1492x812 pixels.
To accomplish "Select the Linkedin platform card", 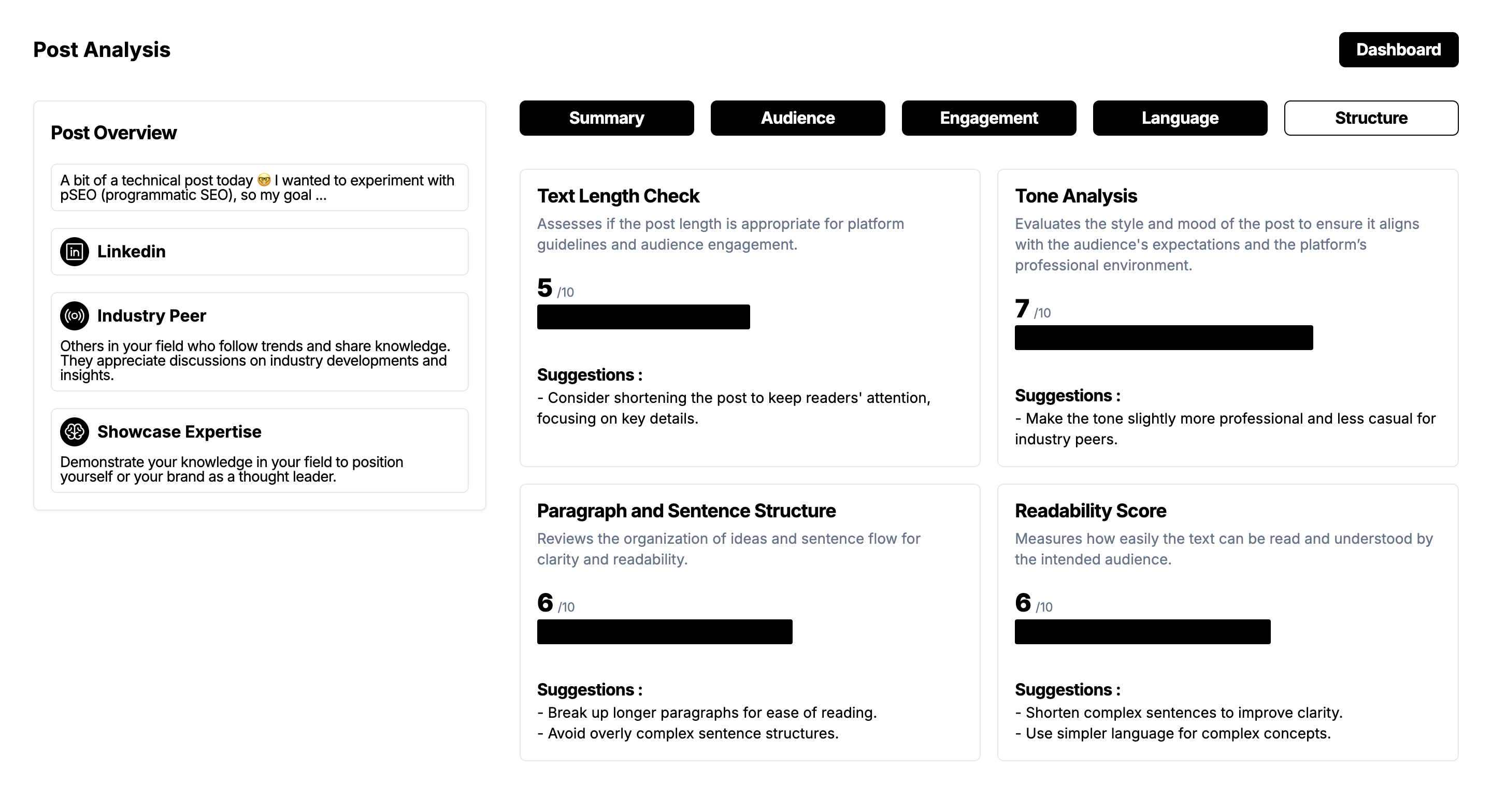I will [260, 251].
